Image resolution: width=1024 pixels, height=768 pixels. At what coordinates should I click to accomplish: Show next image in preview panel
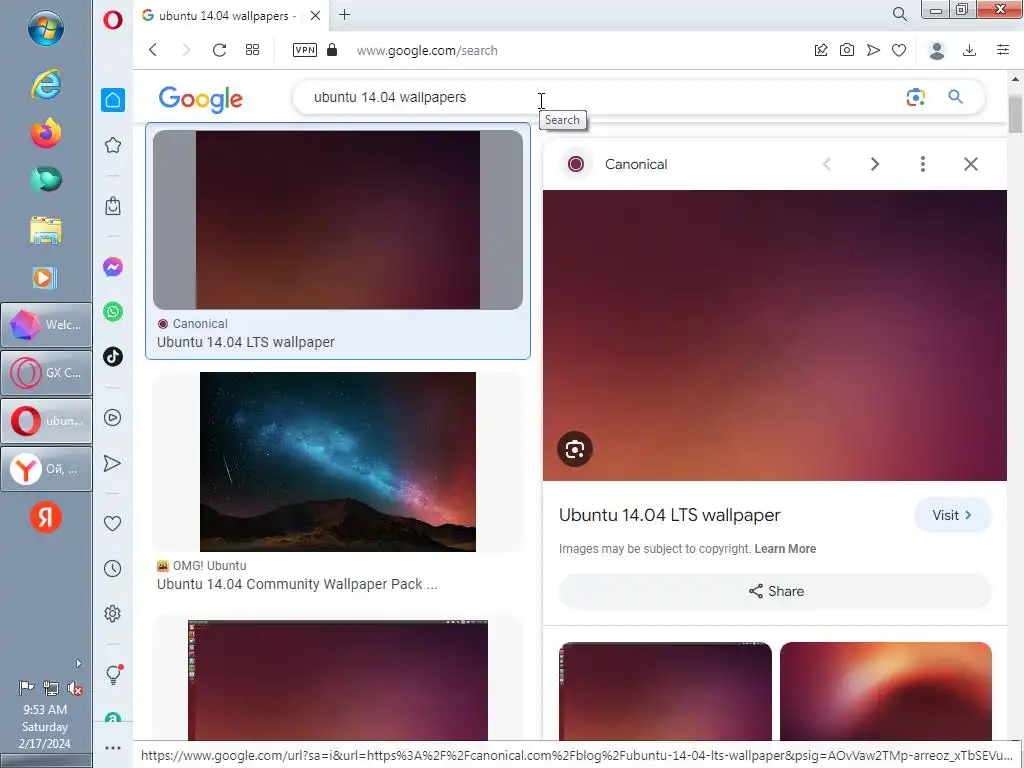(x=875, y=164)
